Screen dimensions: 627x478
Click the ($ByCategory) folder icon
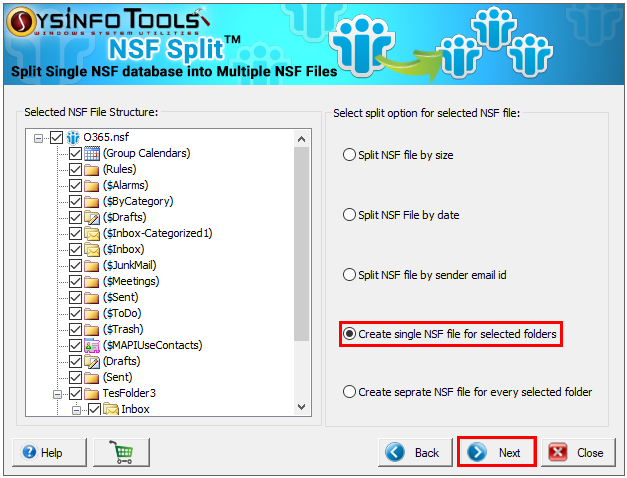[x=92, y=202]
